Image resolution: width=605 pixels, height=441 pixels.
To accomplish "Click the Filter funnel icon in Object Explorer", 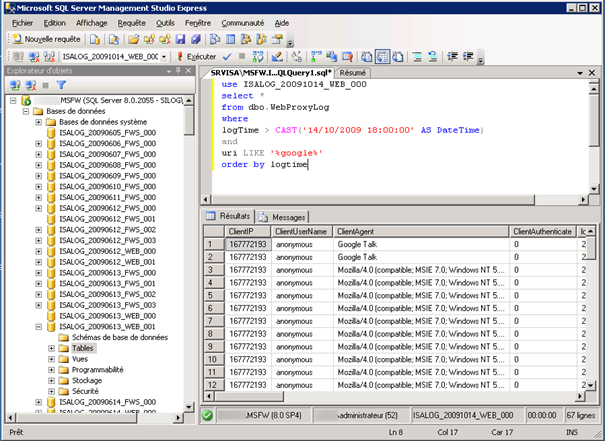I will click(x=61, y=85).
